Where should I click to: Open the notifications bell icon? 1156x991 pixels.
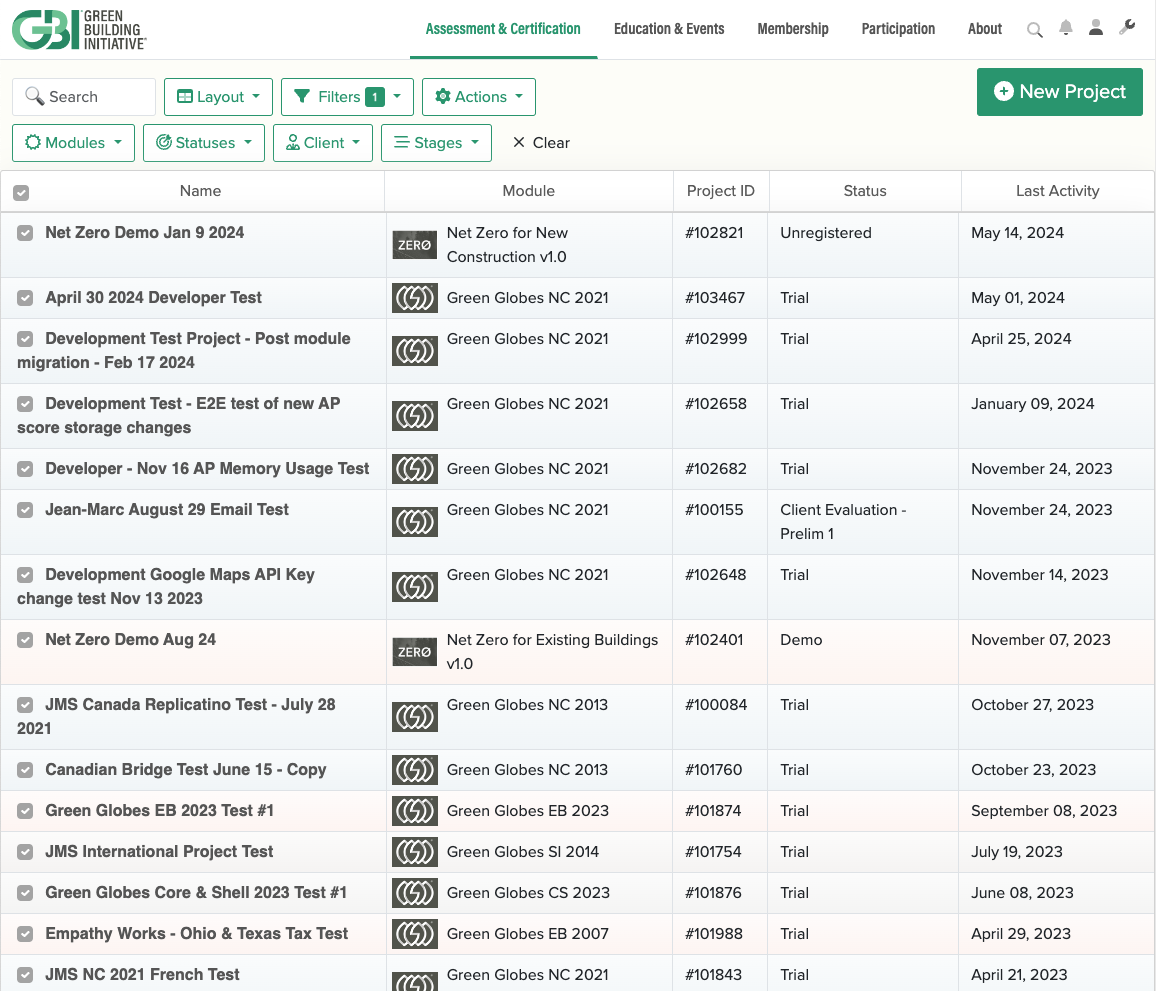point(1065,28)
